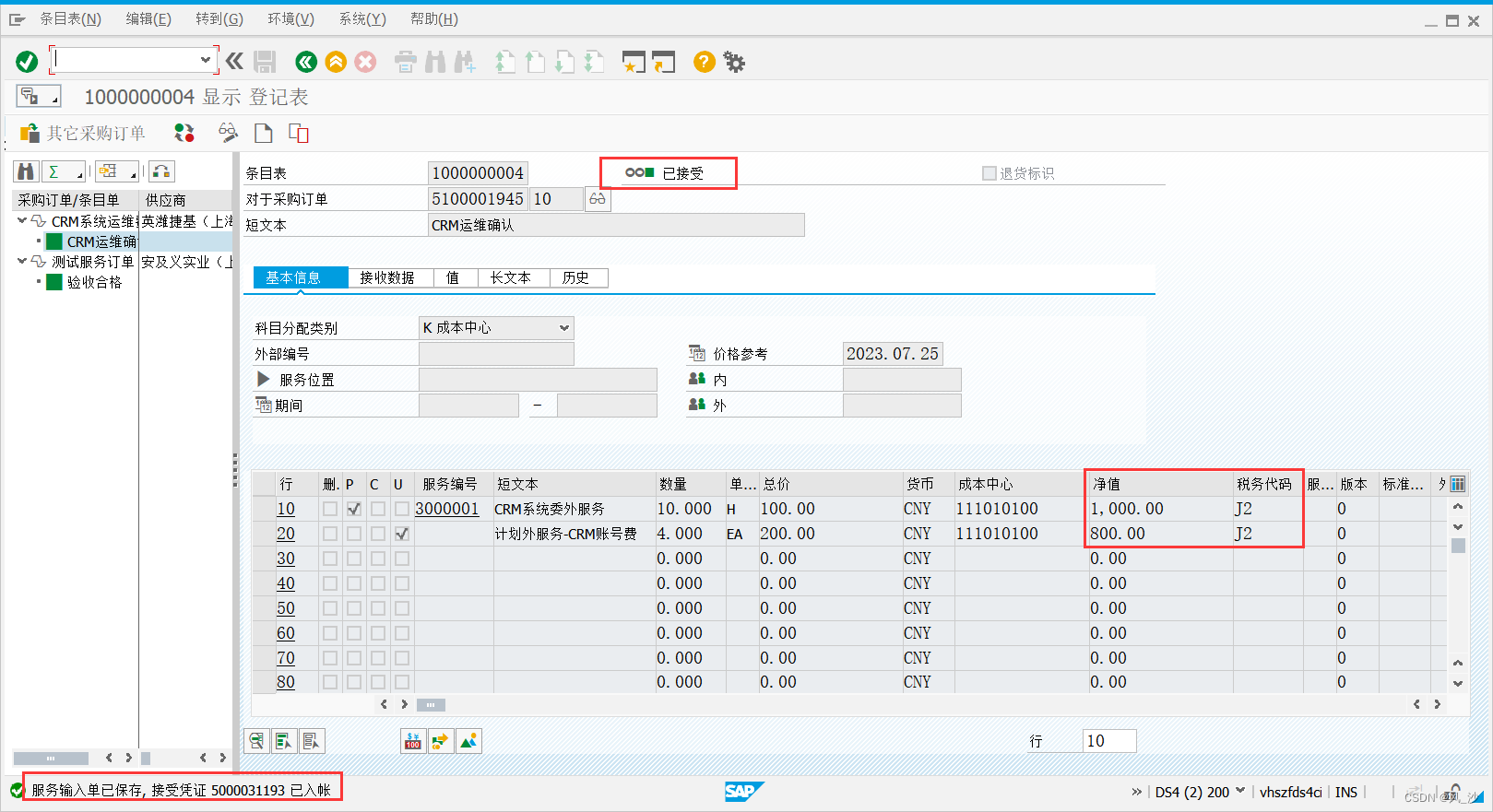Viewport: 1493px width, 812px height.
Task: Click the table horizontal scroll thumb under the 短文本 column
Action: tap(431, 704)
